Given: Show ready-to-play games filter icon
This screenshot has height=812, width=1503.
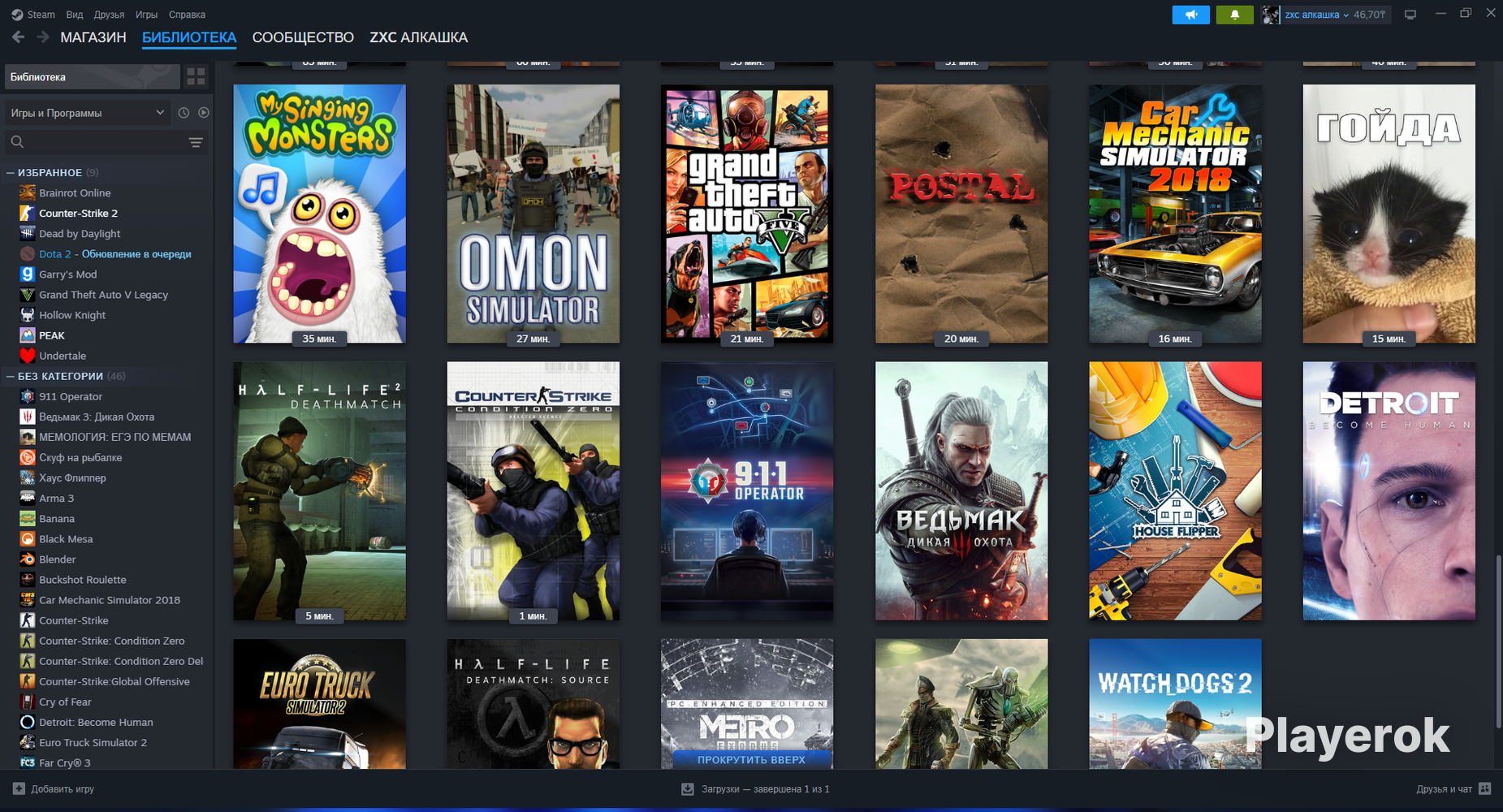Looking at the screenshot, I should click(x=204, y=113).
